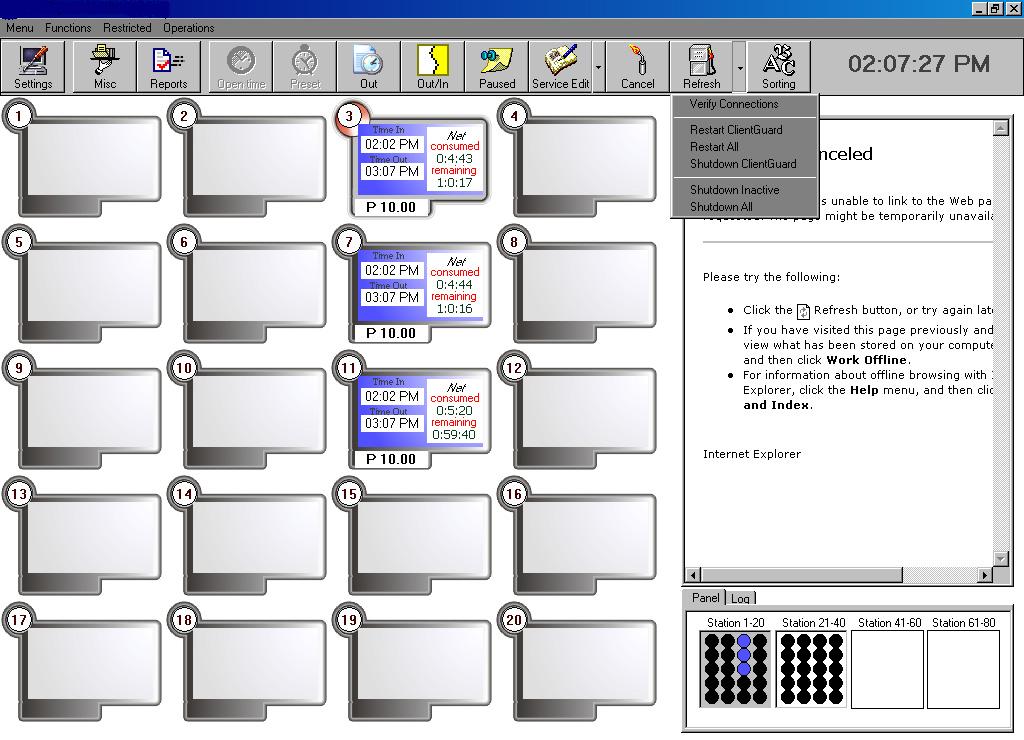The width and height of the screenshot is (1024, 740).
Task: Open the Functions menu
Action: coord(68,27)
